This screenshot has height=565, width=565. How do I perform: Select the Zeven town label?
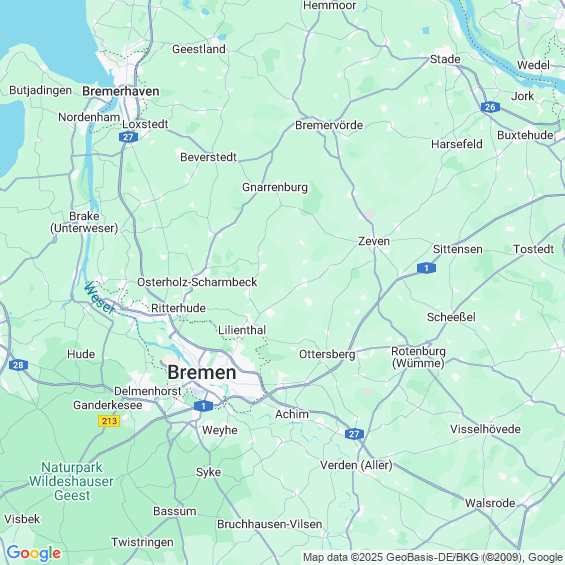point(374,241)
